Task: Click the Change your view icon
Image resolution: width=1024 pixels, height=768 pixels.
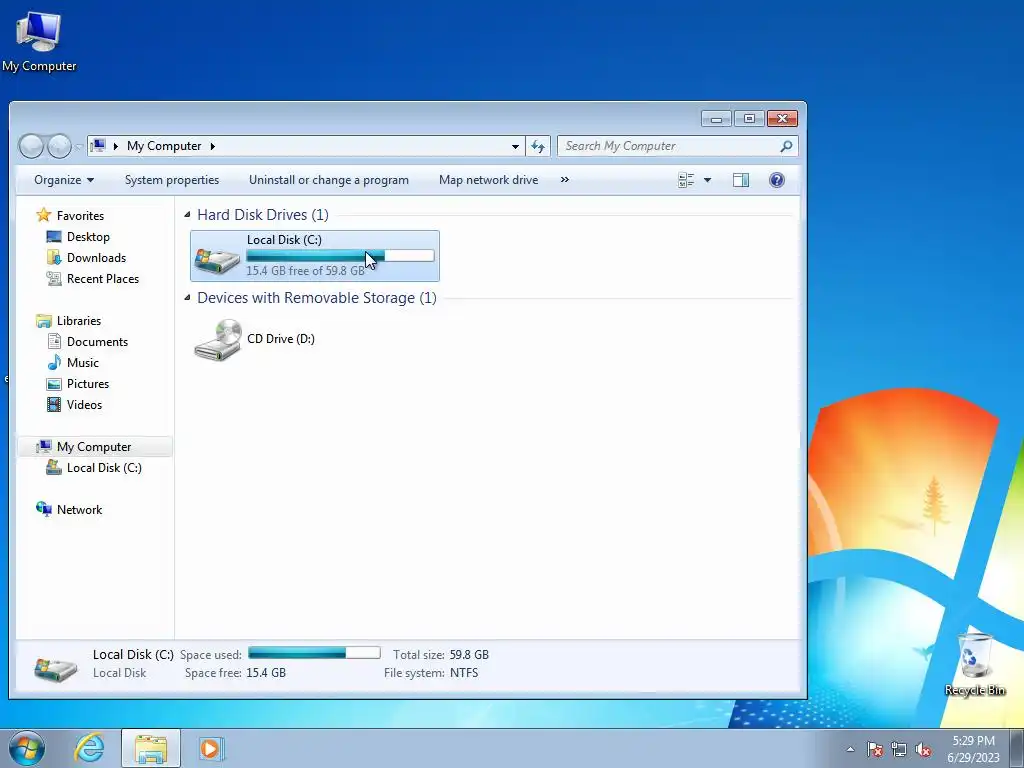Action: point(686,180)
